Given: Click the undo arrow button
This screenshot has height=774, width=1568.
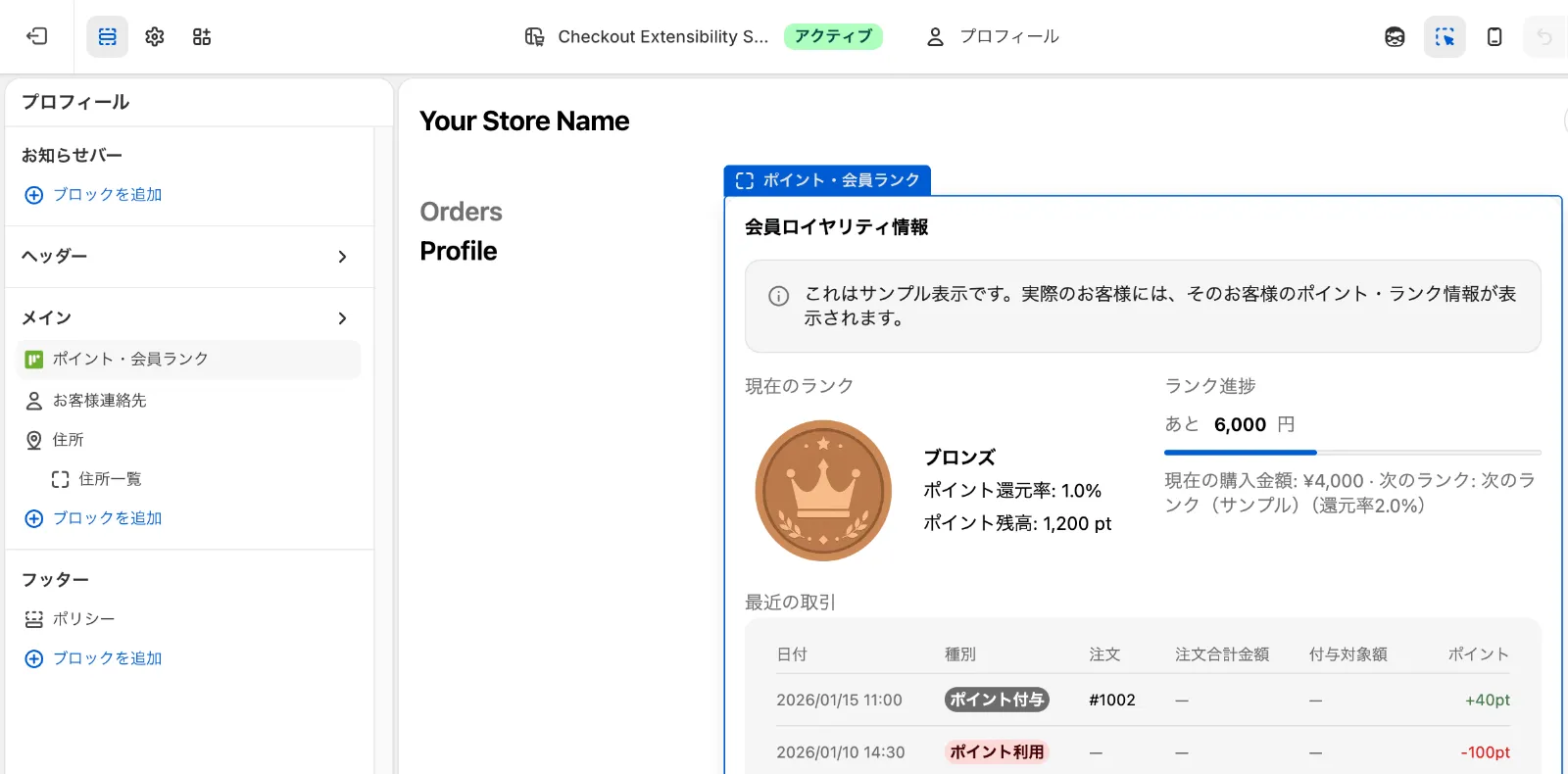Looking at the screenshot, I should [1544, 36].
